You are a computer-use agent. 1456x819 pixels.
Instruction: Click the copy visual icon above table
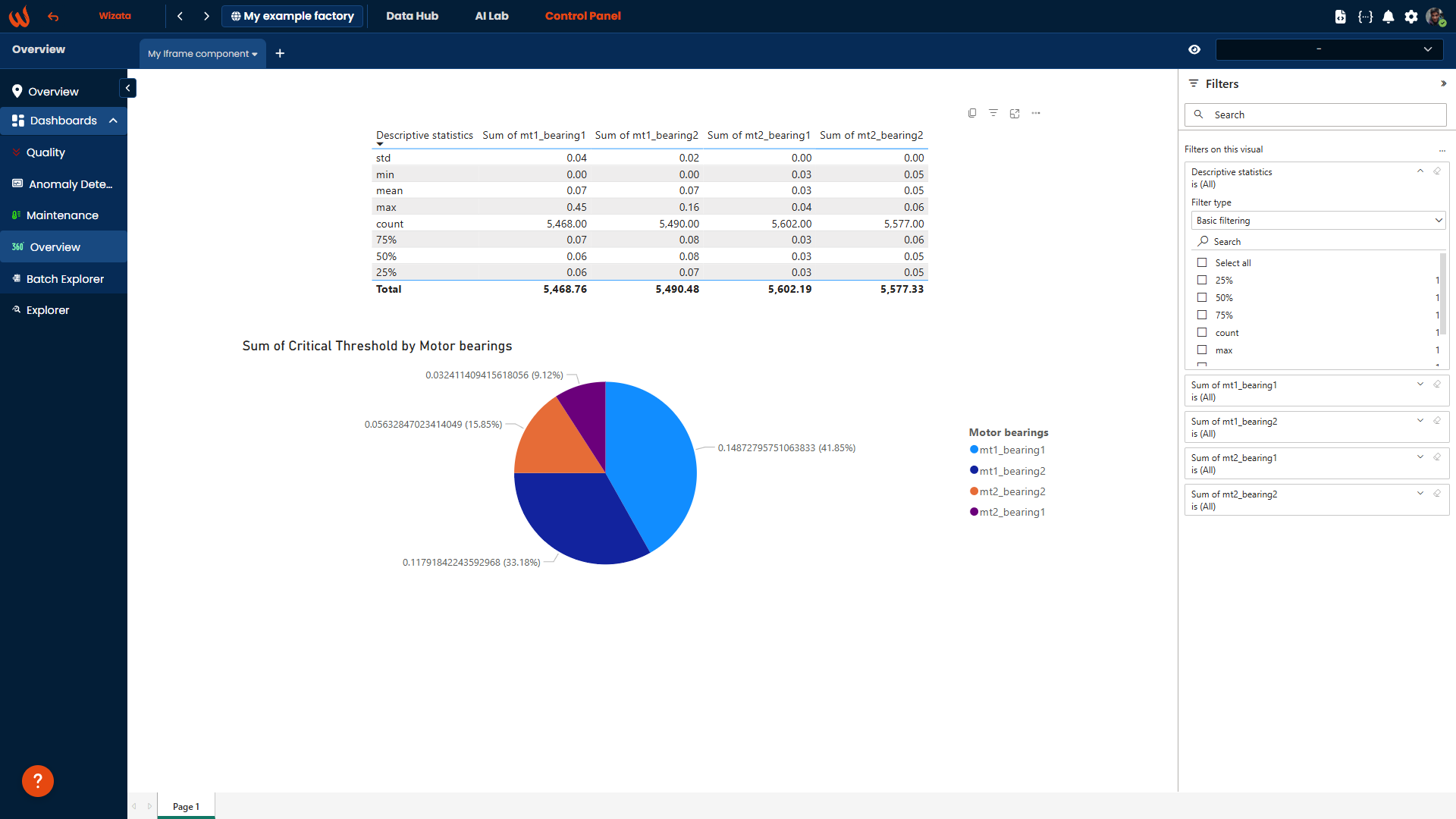972,114
